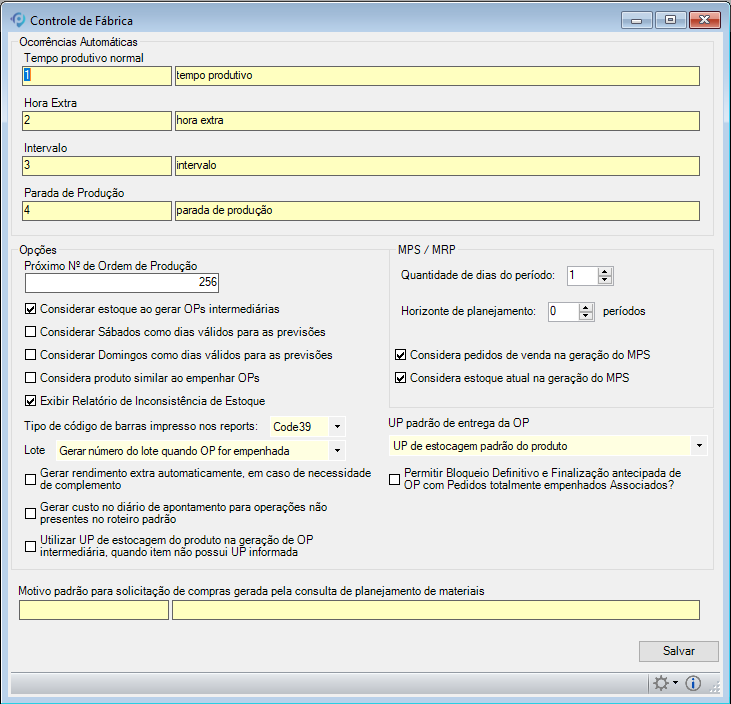The width and height of the screenshot is (731, 704).
Task: Increase Horizonte de planejamento using up arrow
Action: (587, 307)
